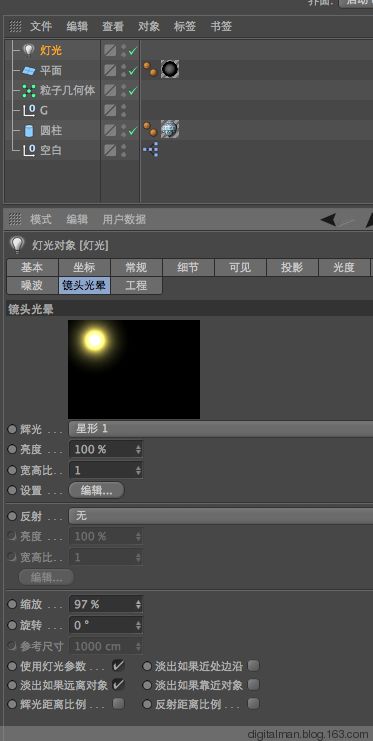Open the 对象 menu
Screen dimensions: 373x741
(148, 26)
